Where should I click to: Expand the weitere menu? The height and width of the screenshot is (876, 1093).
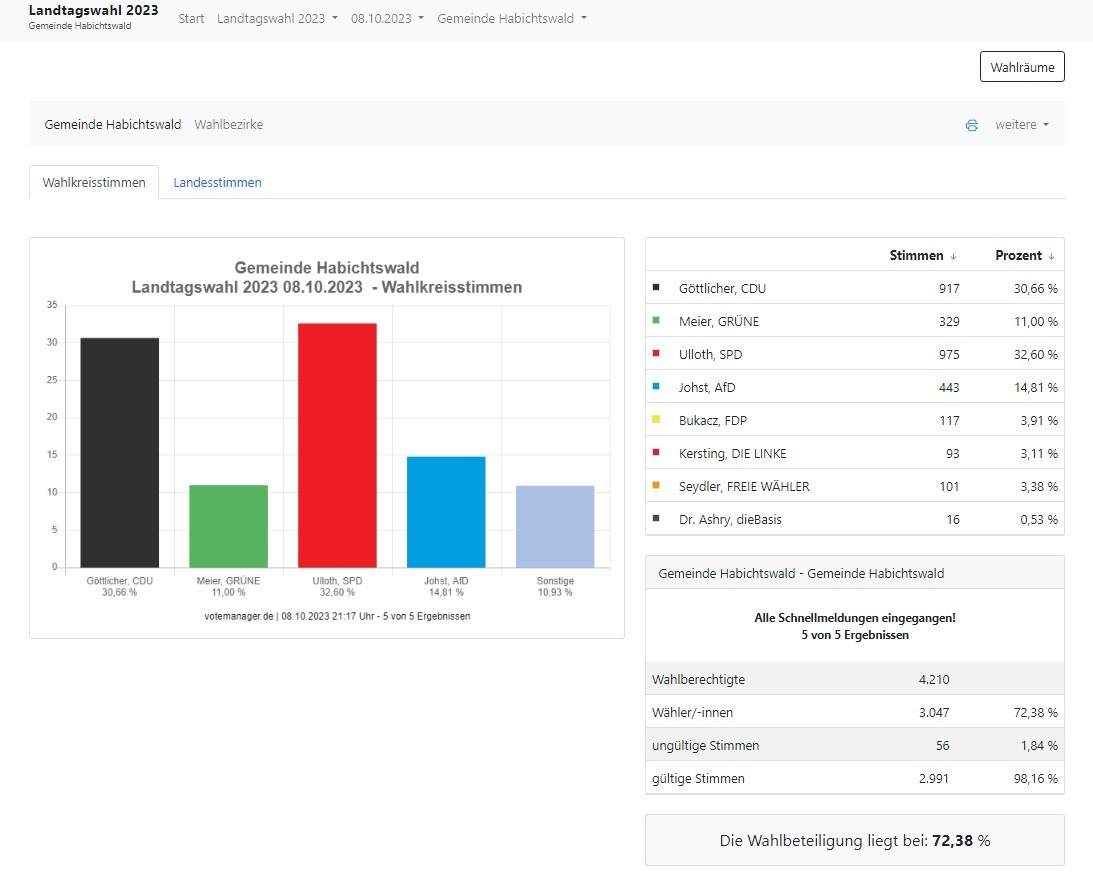[x=1021, y=125]
